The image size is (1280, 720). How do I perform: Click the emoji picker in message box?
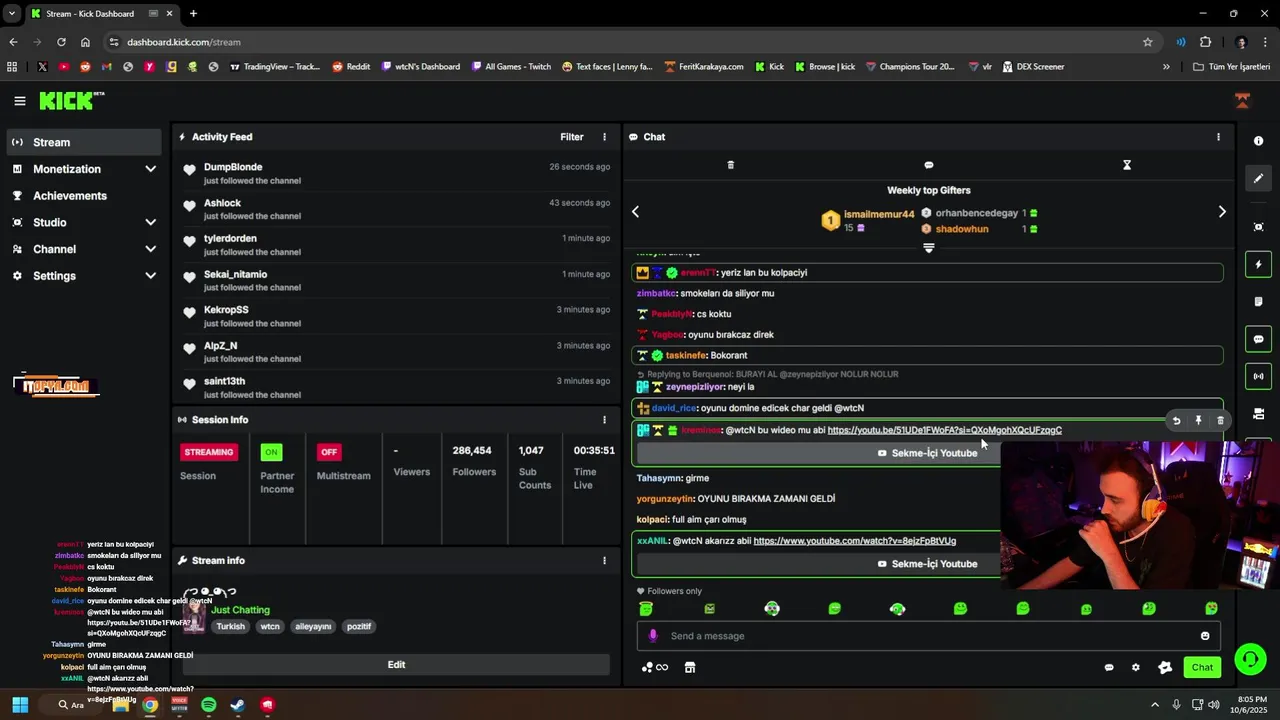(x=1204, y=636)
